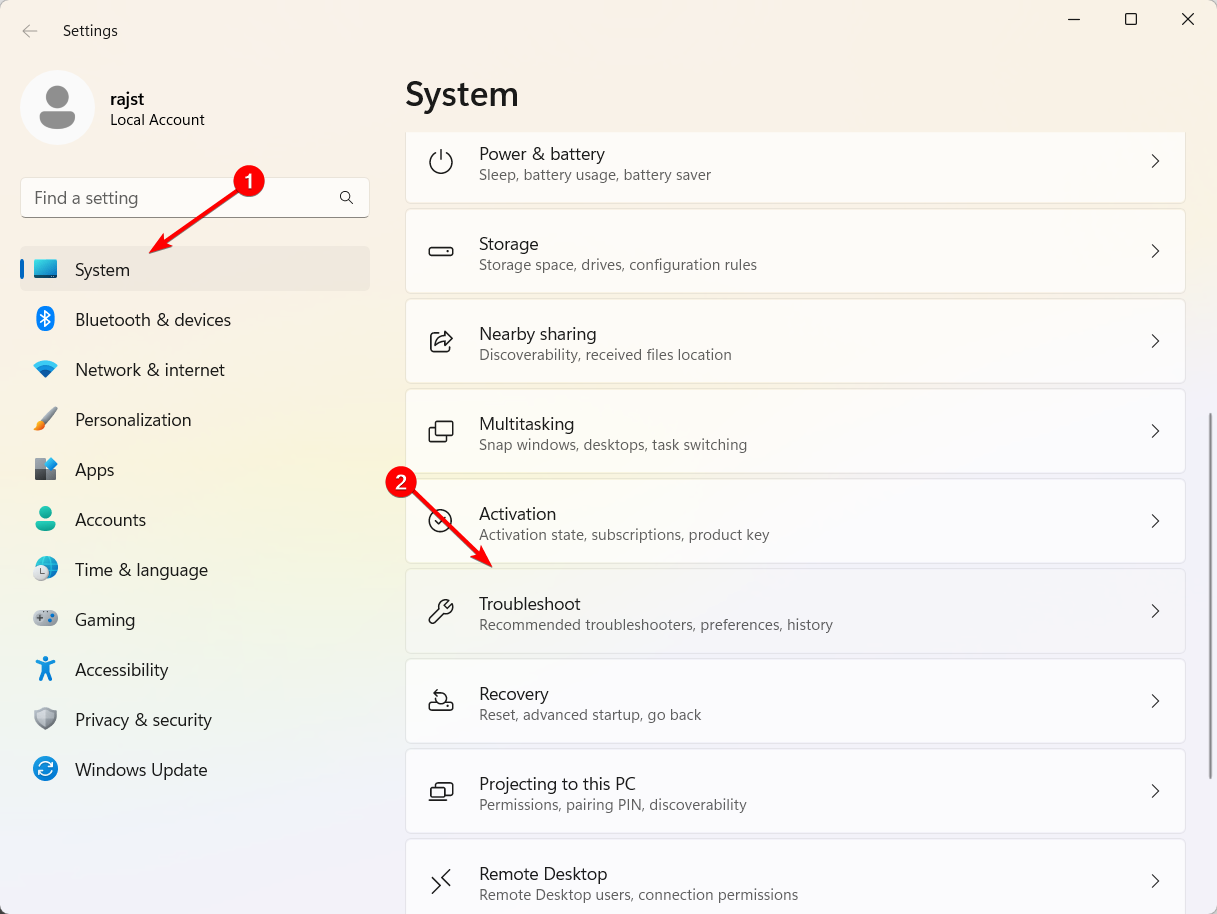Open the Troubleshoot settings
1217x914 pixels.
[x=795, y=611]
